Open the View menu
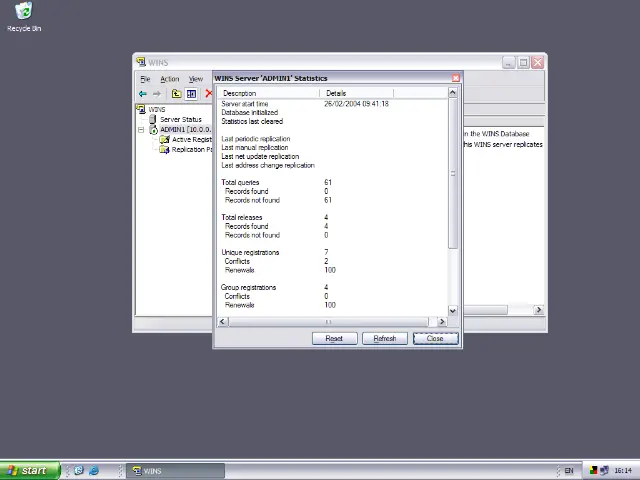The height and width of the screenshot is (480, 640). [x=196, y=79]
